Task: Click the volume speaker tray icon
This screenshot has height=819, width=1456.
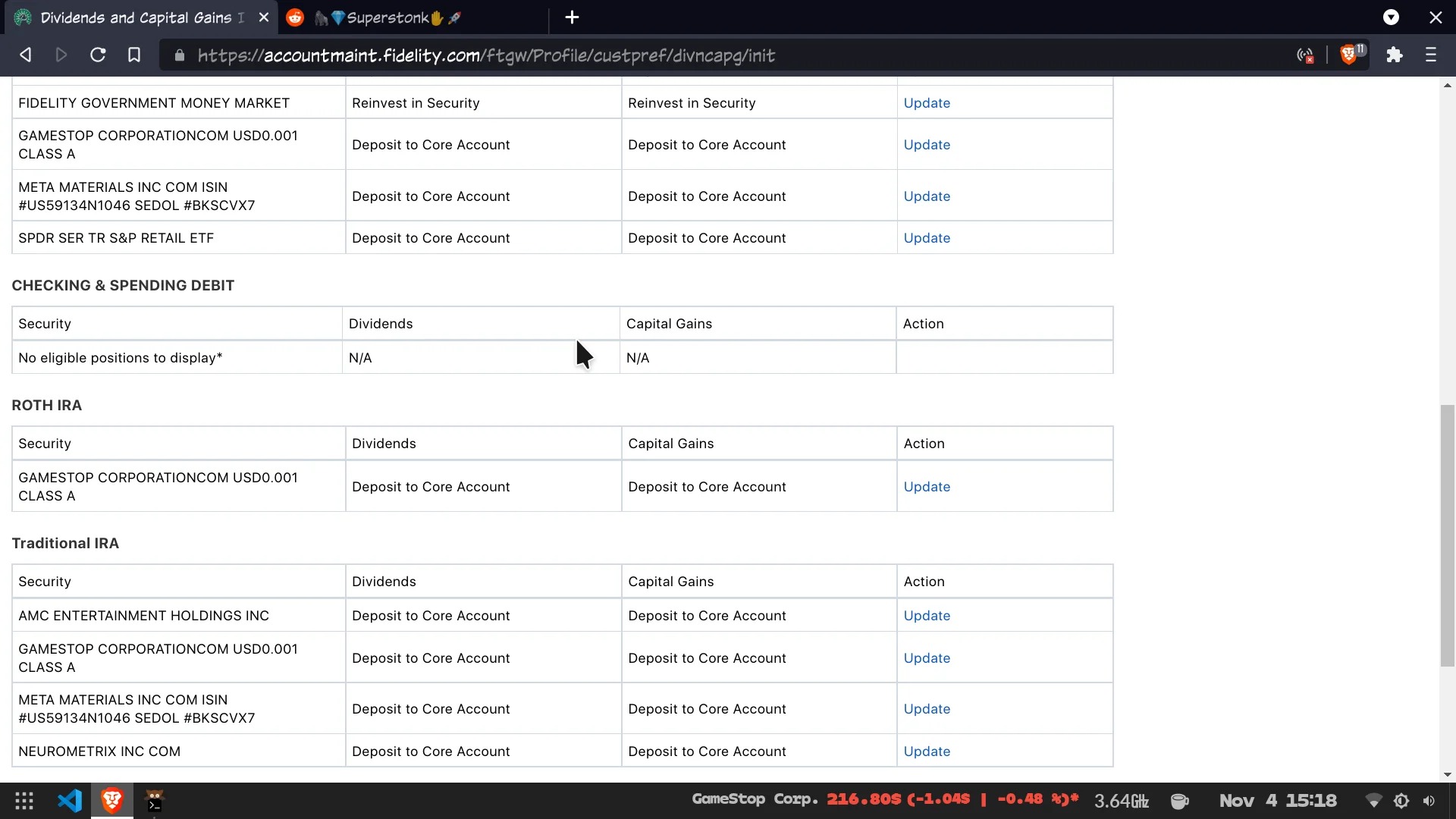Action: pyautogui.click(x=1429, y=801)
